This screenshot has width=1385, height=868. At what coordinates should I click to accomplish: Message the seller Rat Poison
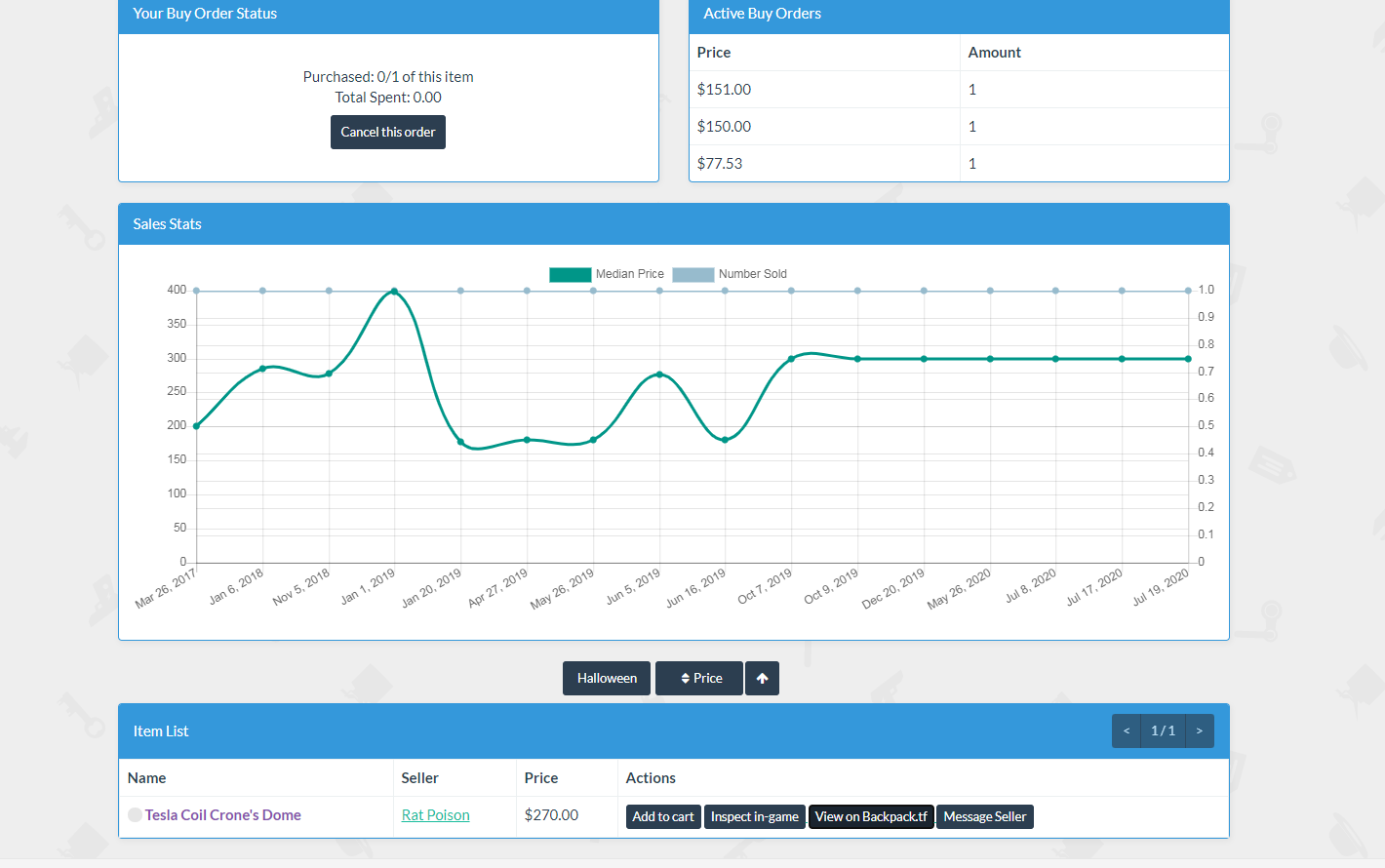click(985, 817)
